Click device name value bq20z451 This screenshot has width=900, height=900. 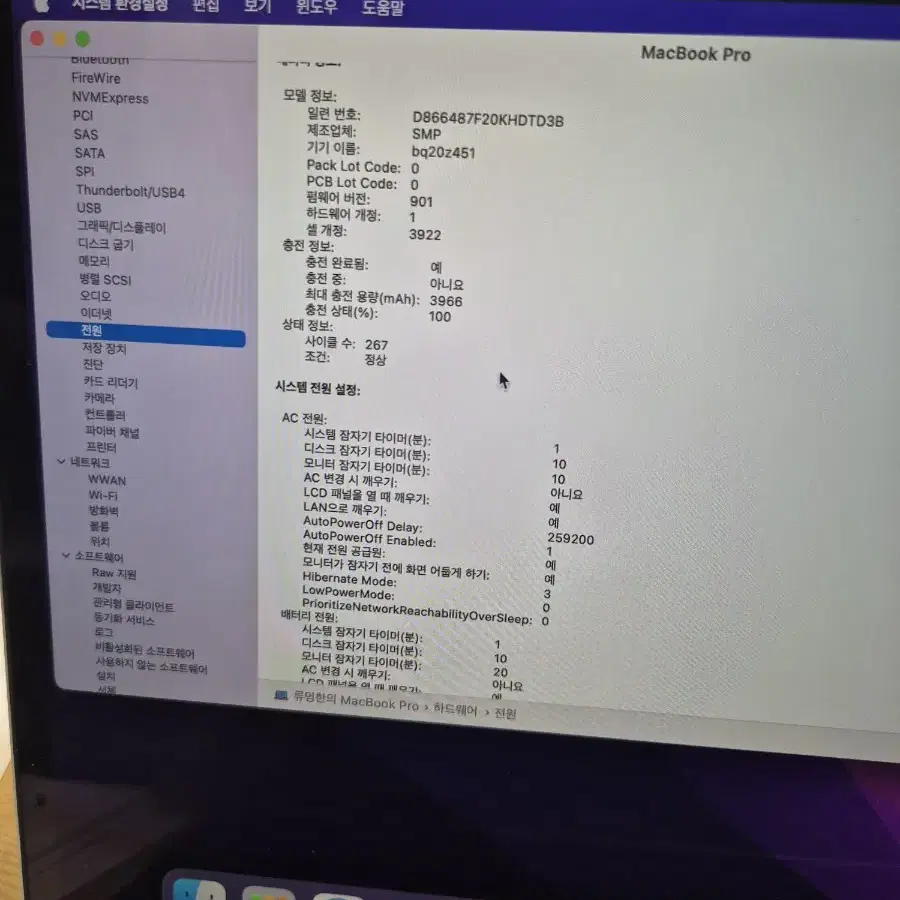(443, 153)
